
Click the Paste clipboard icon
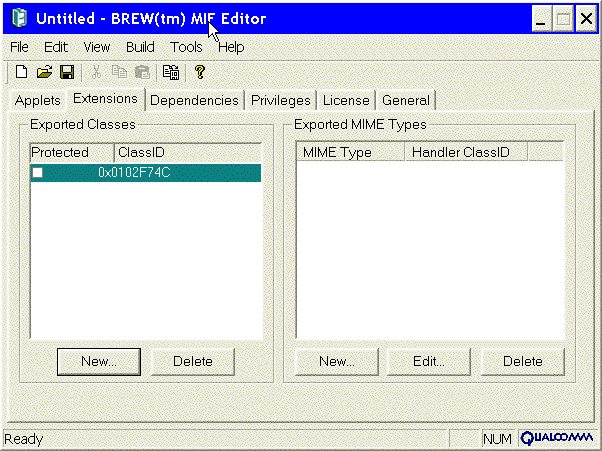tap(142, 72)
